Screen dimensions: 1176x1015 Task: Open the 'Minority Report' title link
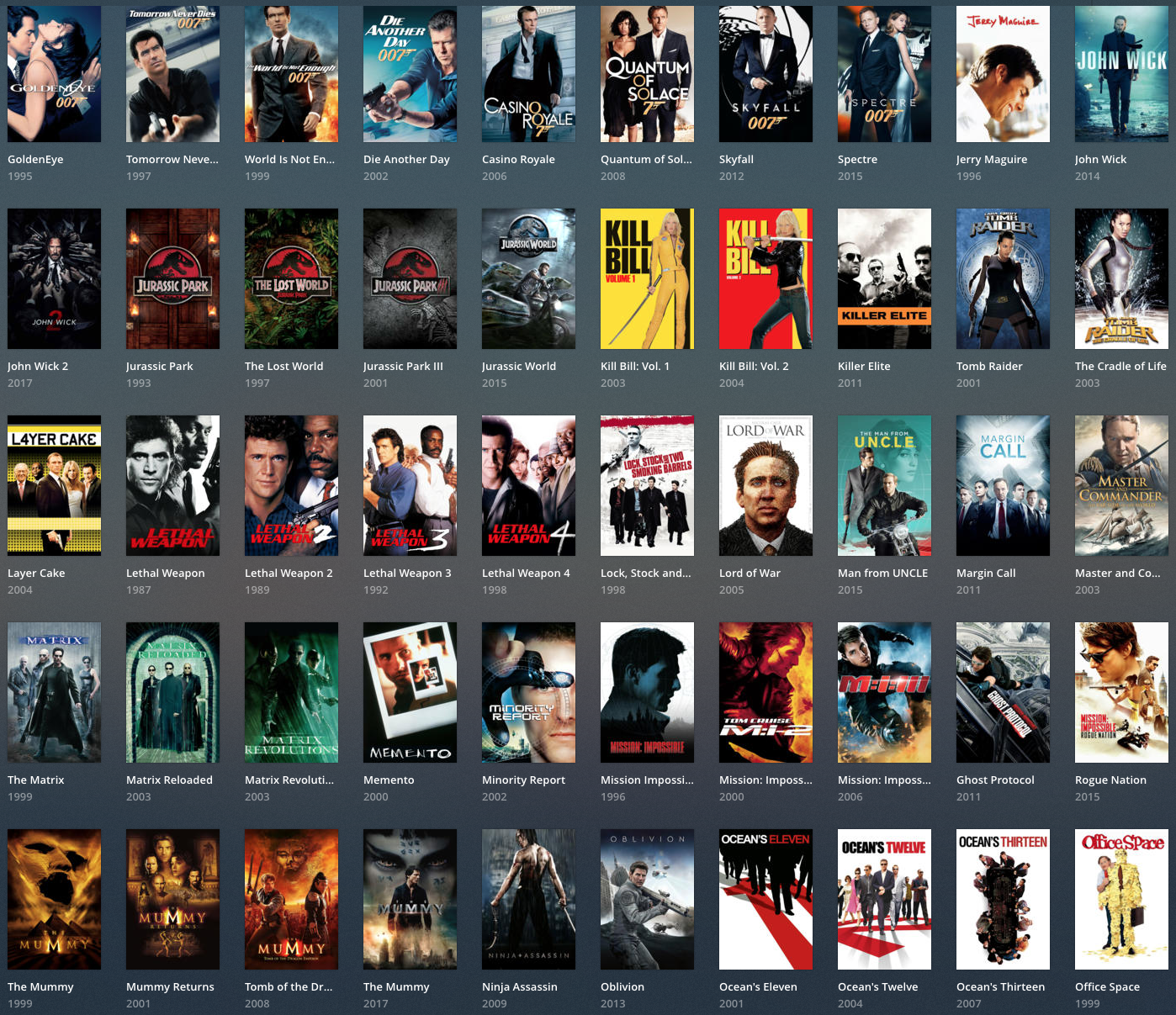click(x=523, y=780)
